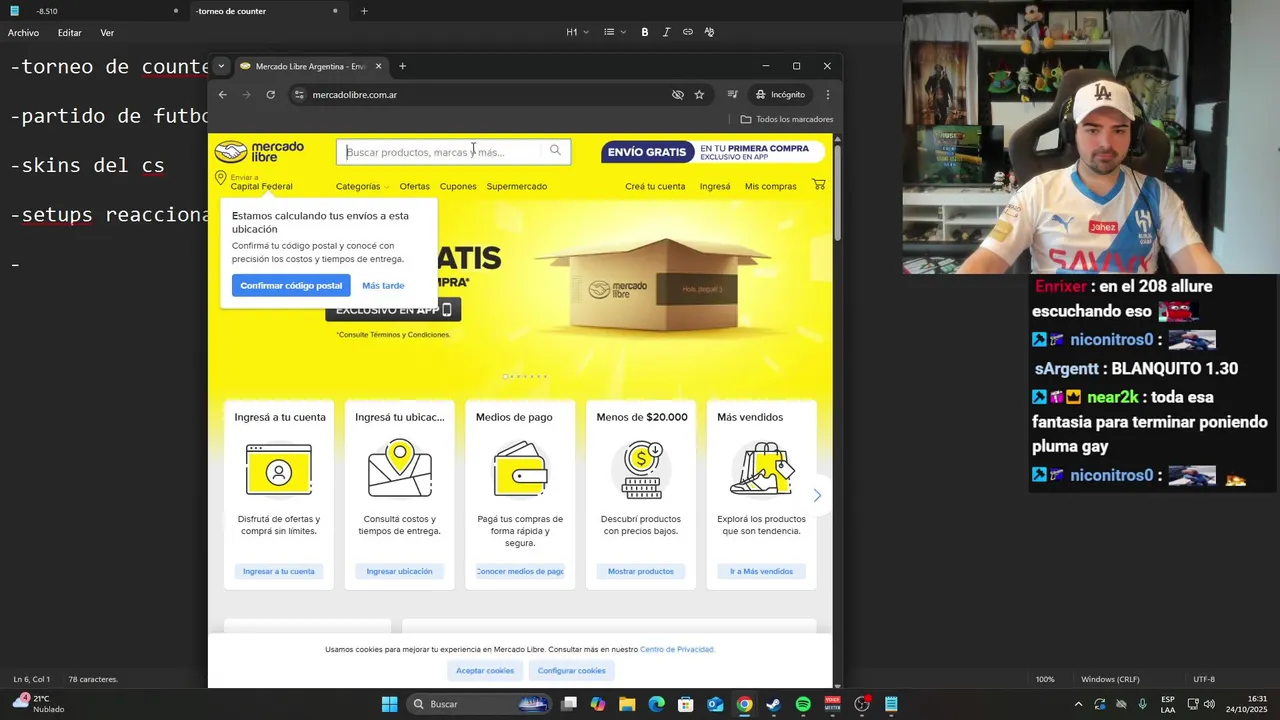Click Conocer medios de pago button
The width and height of the screenshot is (1280, 720).
point(520,571)
